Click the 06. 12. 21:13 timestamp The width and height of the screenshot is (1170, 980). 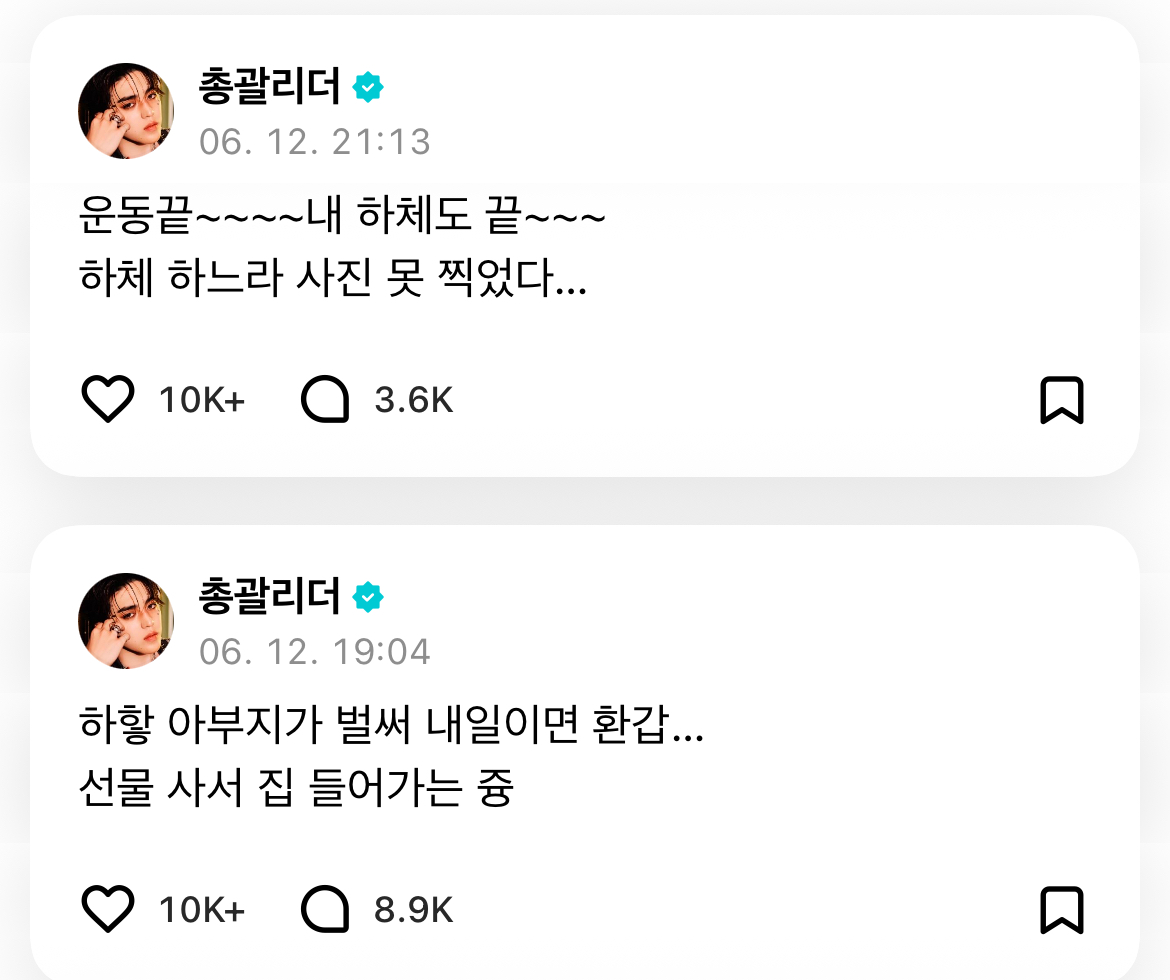click(315, 142)
